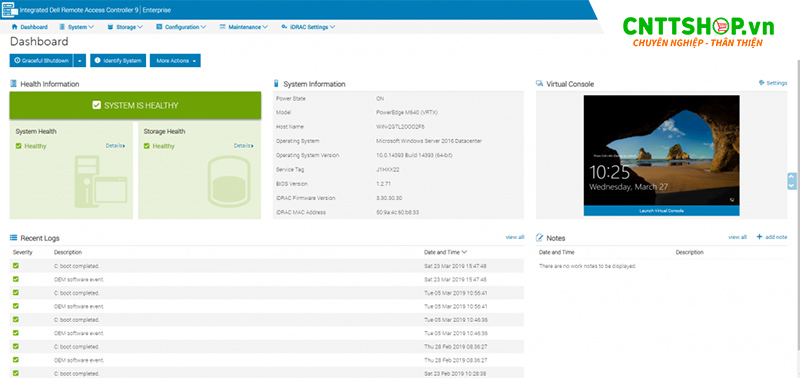Click the page scroll control at right edge

click(x=792, y=181)
